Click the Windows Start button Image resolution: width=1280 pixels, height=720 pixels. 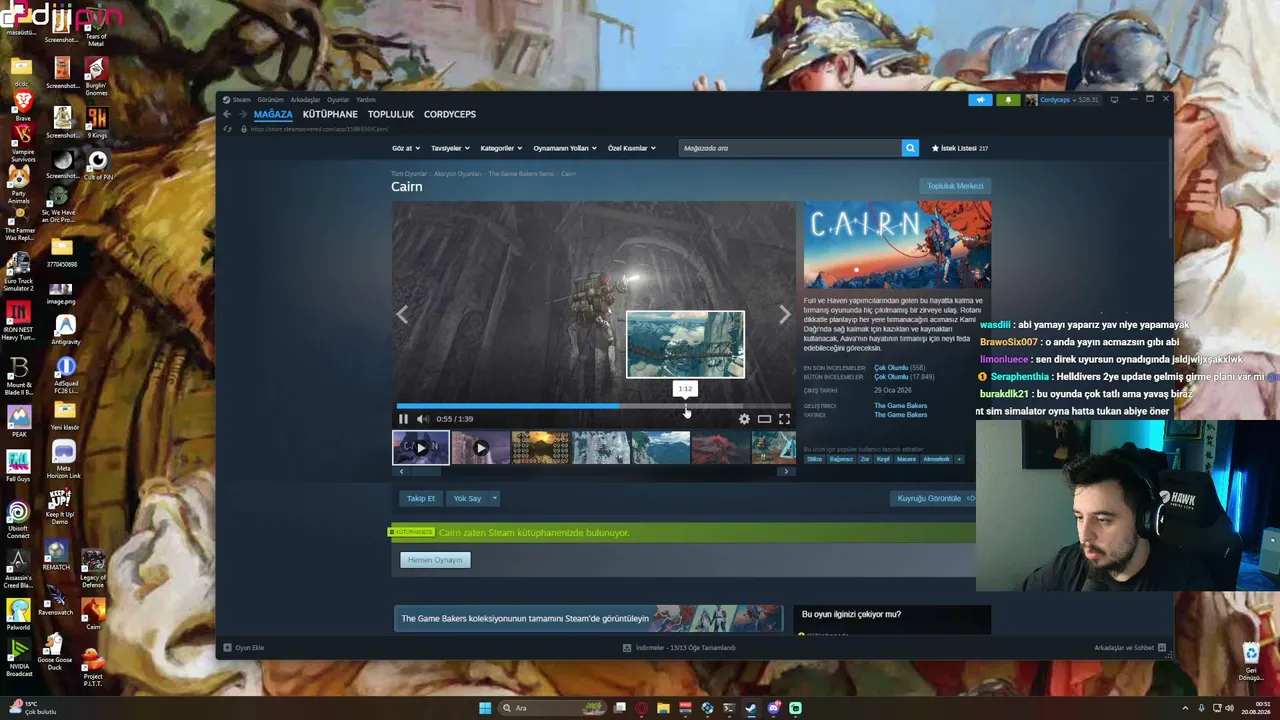tap(485, 708)
